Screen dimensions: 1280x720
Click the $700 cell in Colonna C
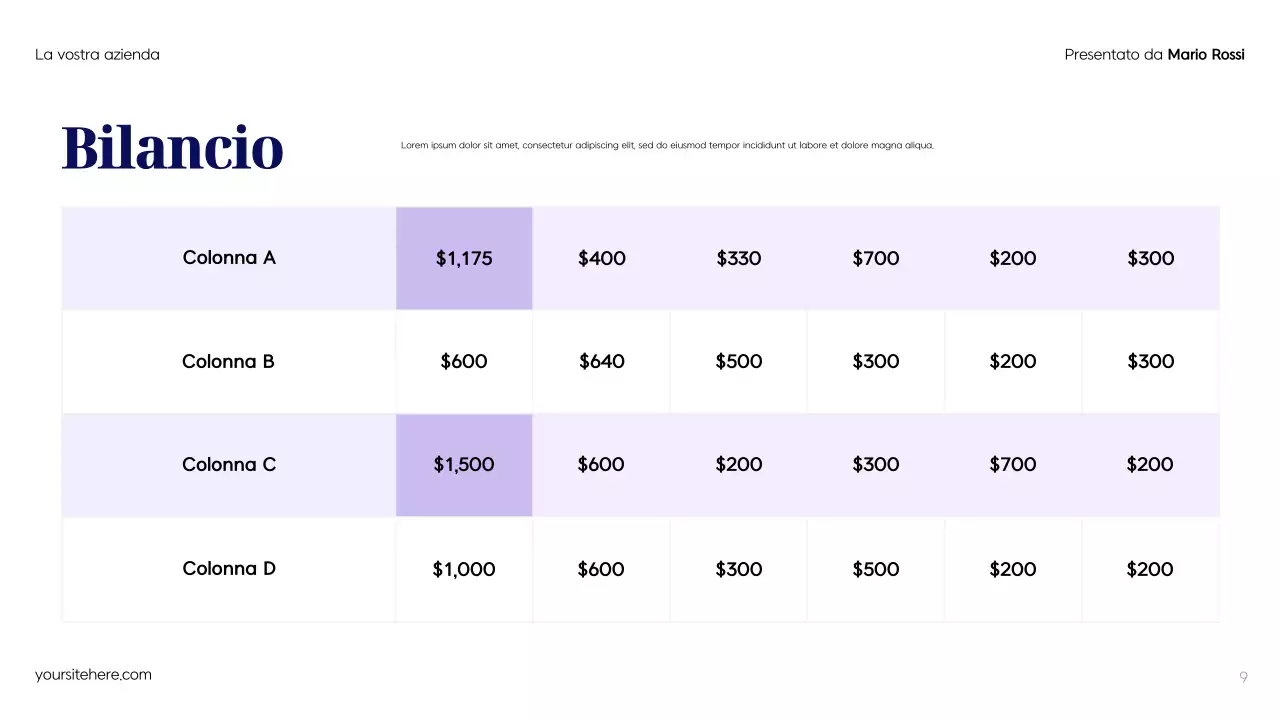(x=1013, y=464)
